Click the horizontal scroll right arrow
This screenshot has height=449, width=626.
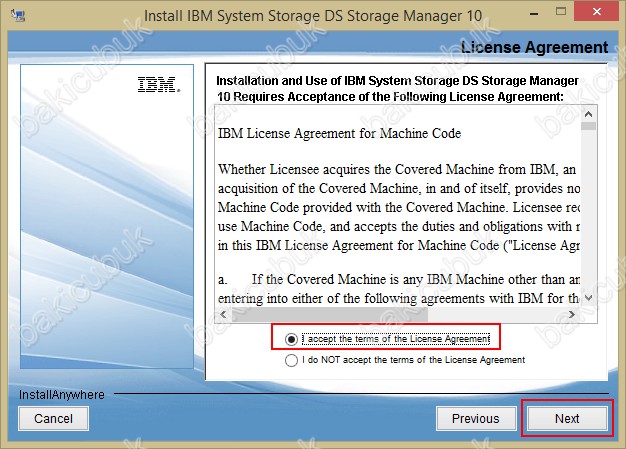(572, 314)
